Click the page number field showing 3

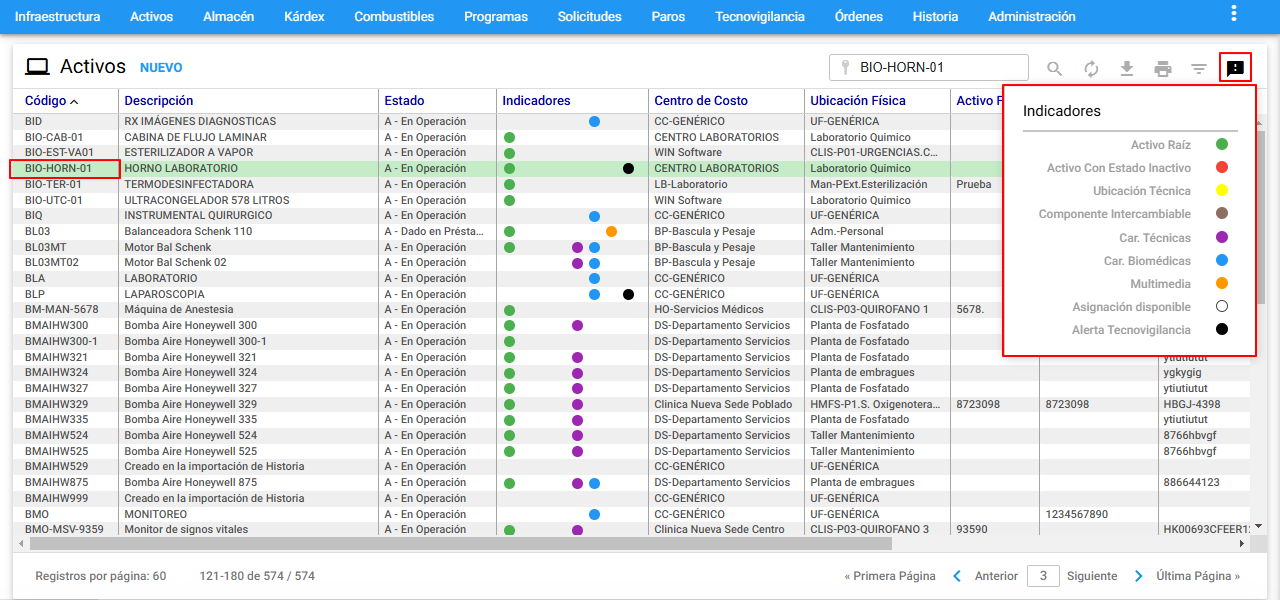click(x=1043, y=576)
